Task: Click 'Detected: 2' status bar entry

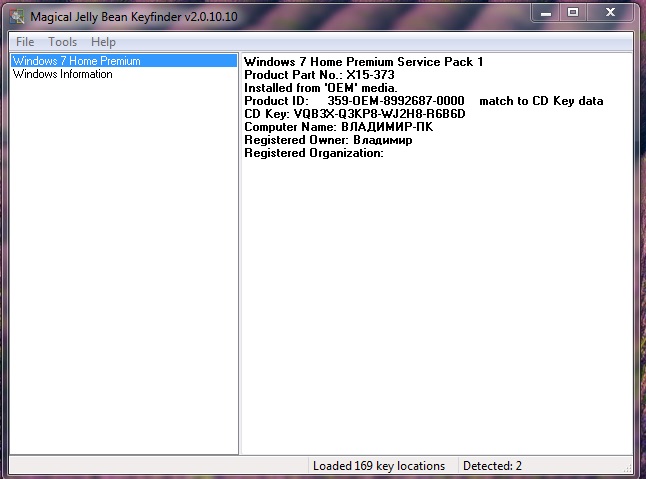Action: click(x=492, y=465)
